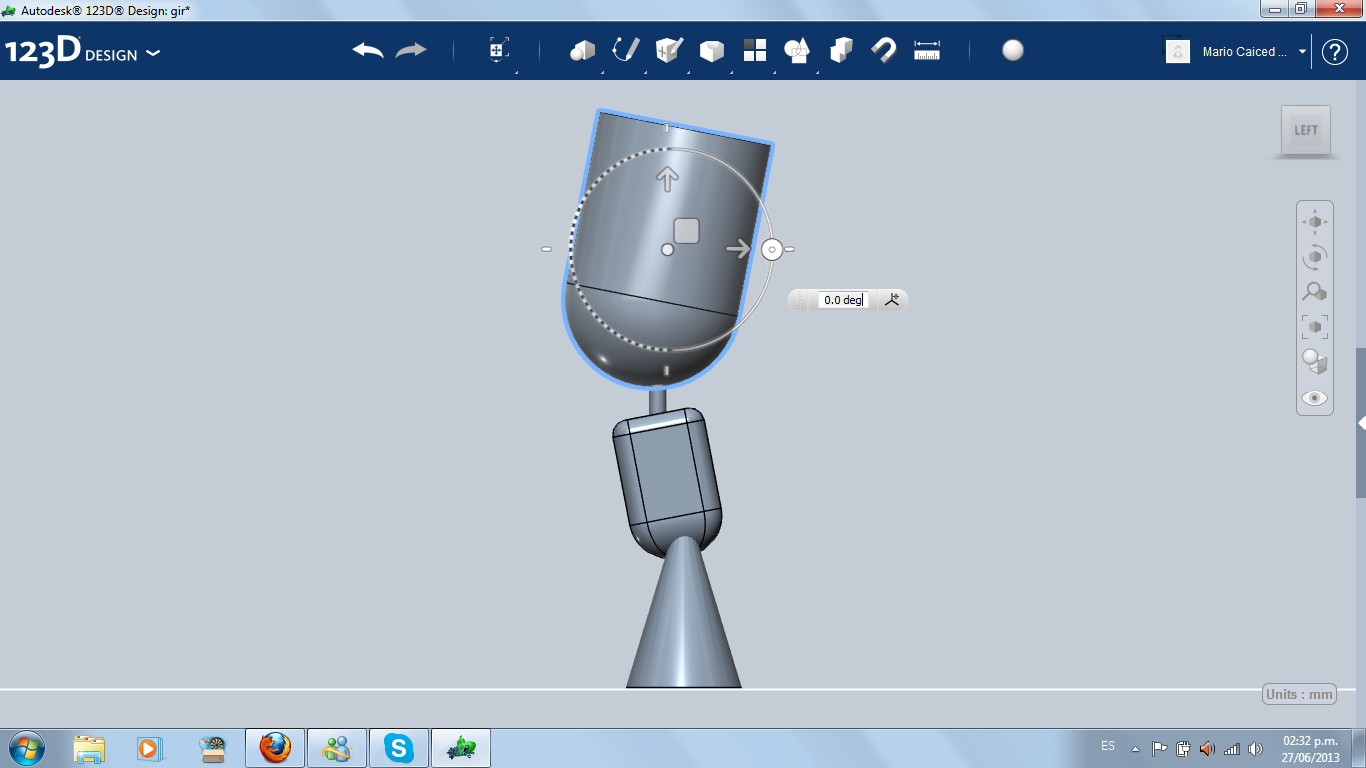Open the Primitives tool menu
This screenshot has width=1366, height=768.
coord(582,51)
